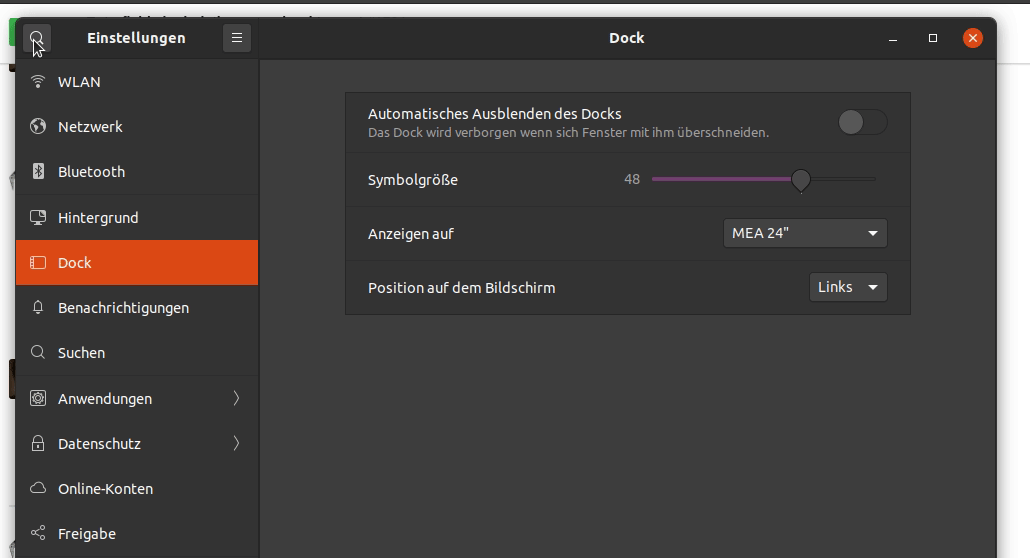1030x558 pixels.
Task: Click the Bluetooth icon in sidebar
Action: [x=38, y=172]
